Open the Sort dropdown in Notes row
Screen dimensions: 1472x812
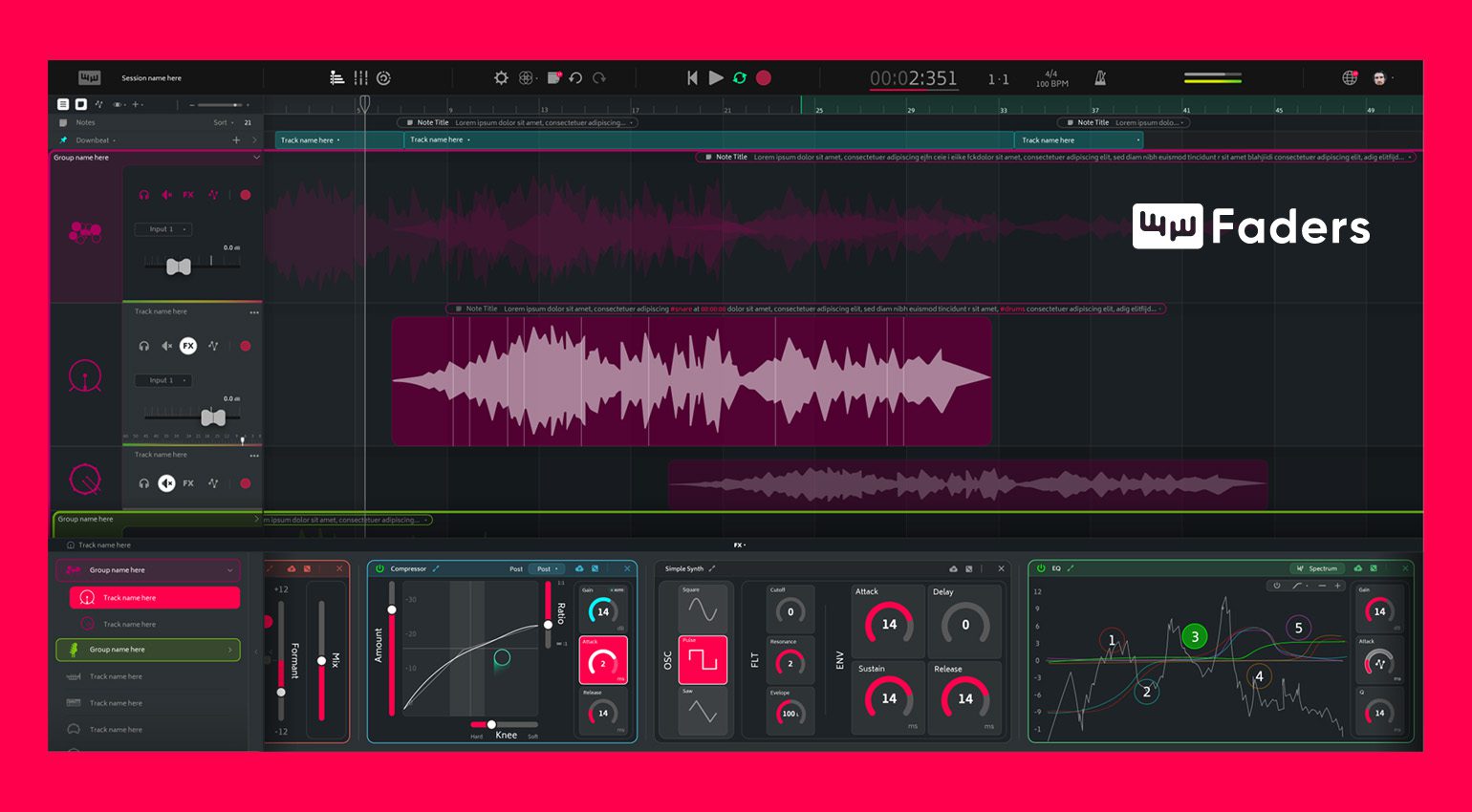[223, 122]
